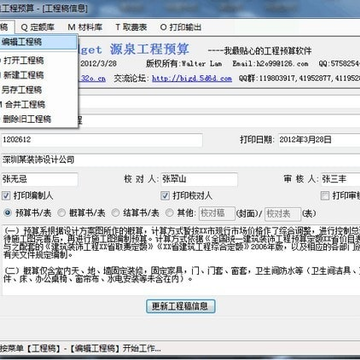The image size is (360, 360).
Task: Pick 合并工程稿 from the menu
Action: [38, 105]
